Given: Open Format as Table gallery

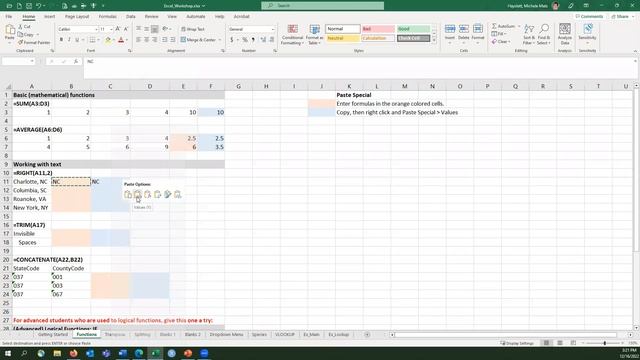Looking at the screenshot, I should click(x=315, y=34).
